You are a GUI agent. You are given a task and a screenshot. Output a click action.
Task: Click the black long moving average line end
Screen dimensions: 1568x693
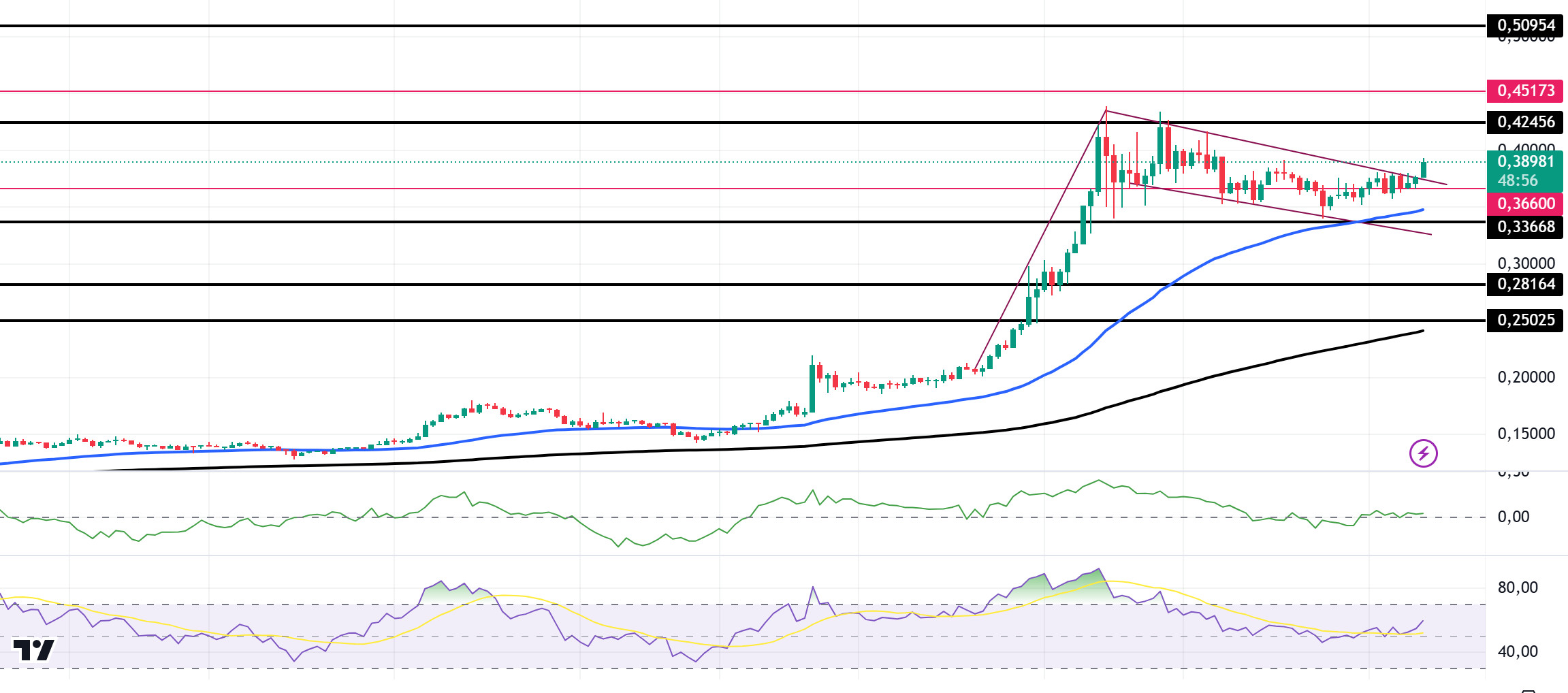1422,331
